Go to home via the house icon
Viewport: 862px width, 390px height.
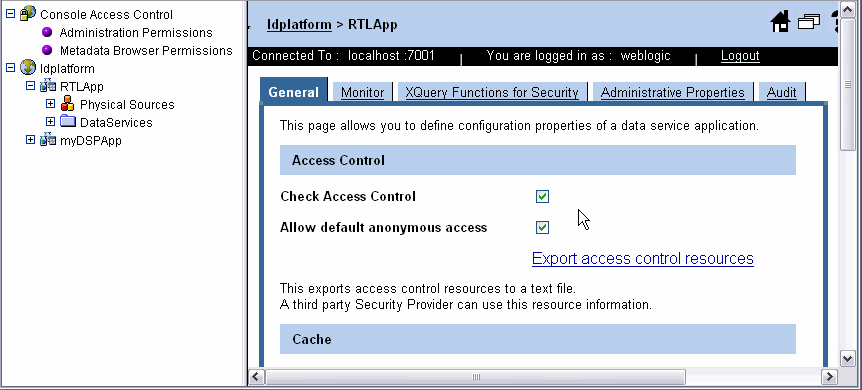780,23
